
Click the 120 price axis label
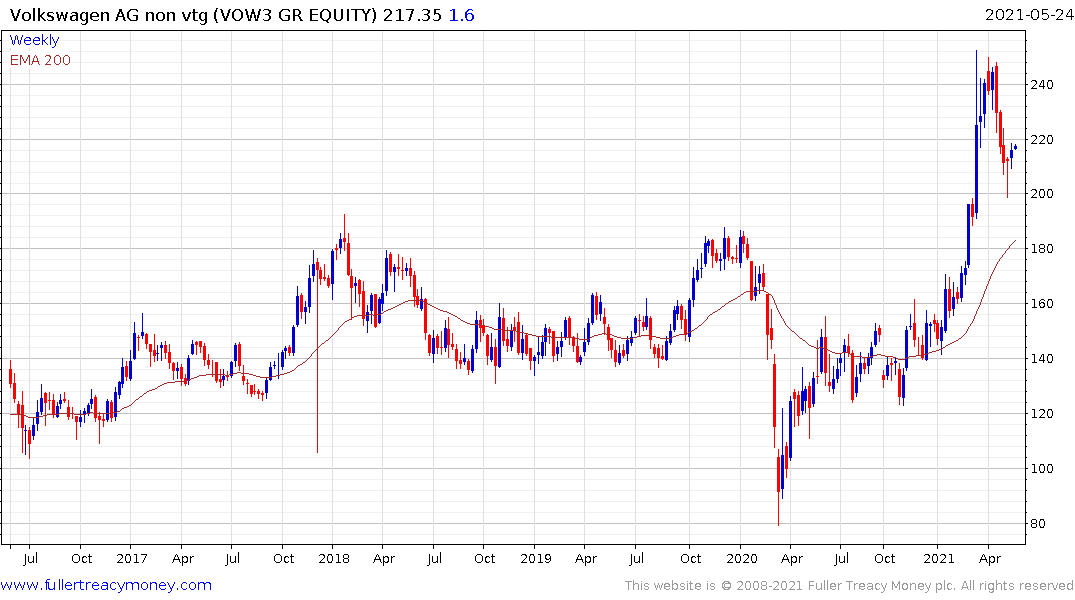point(1042,413)
